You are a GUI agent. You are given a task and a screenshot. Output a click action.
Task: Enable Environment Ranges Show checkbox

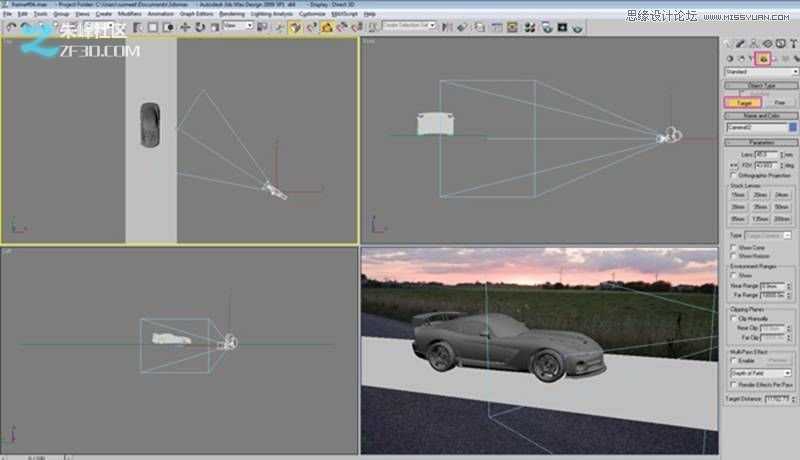734,275
